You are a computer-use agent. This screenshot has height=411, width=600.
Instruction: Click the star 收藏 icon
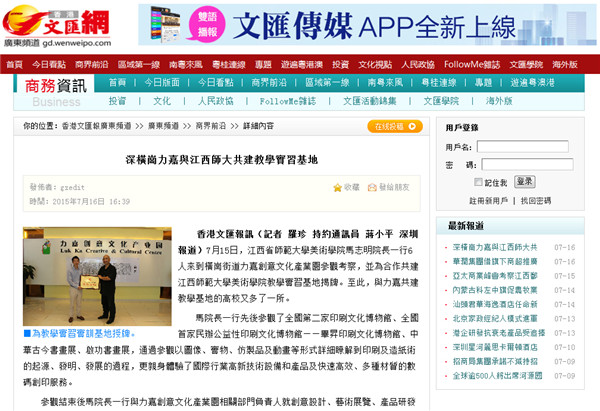[x=337, y=188]
